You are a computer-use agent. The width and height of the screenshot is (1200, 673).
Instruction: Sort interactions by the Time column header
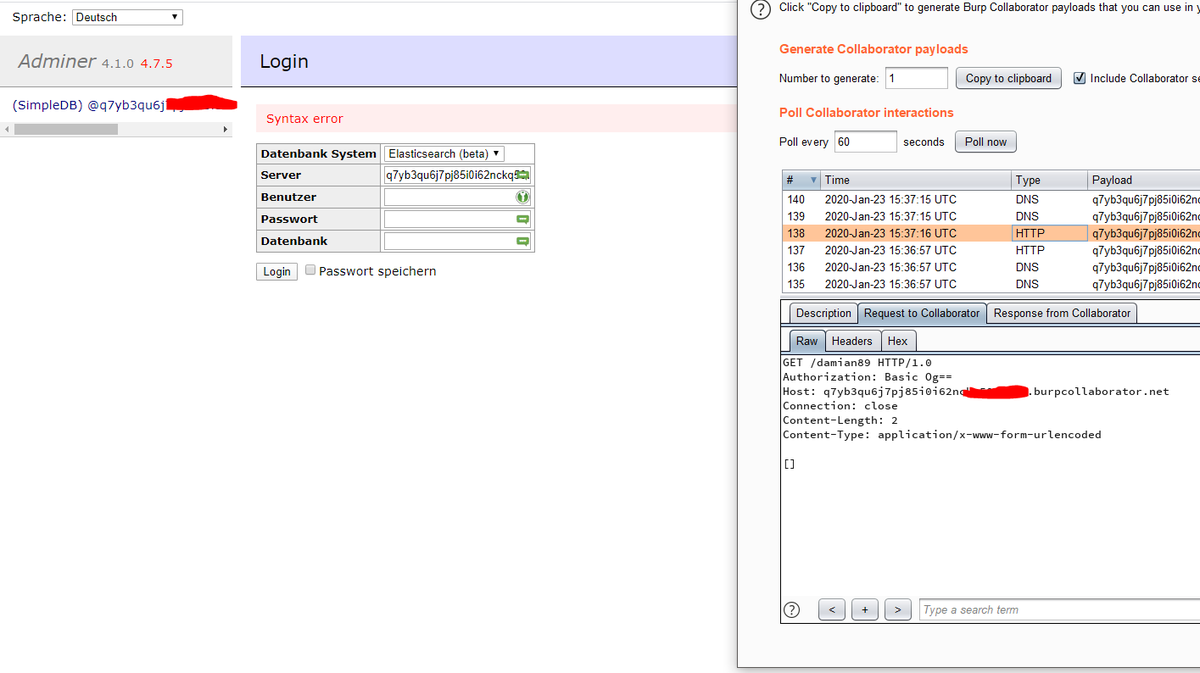[x=916, y=180]
